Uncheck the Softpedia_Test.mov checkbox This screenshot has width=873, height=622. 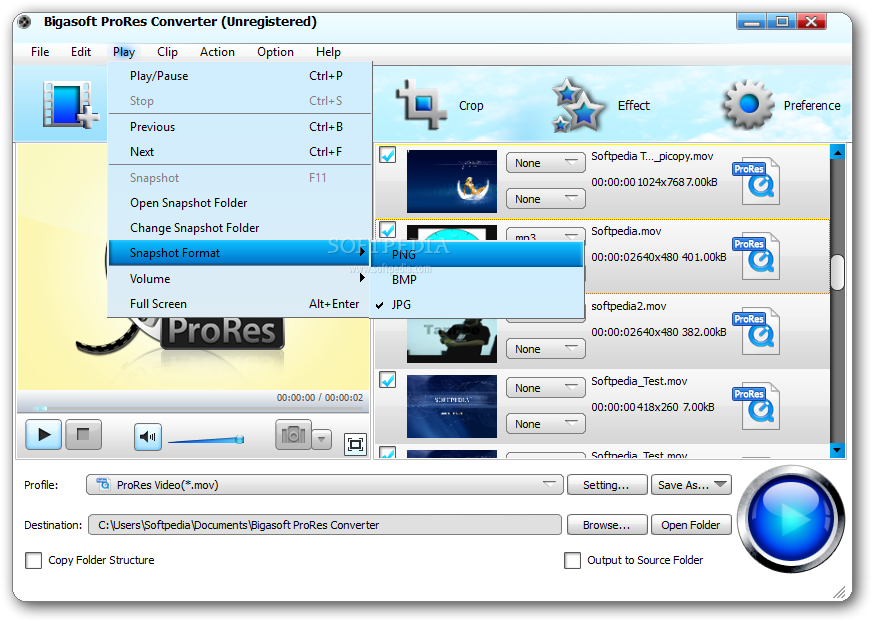(388, 380)
